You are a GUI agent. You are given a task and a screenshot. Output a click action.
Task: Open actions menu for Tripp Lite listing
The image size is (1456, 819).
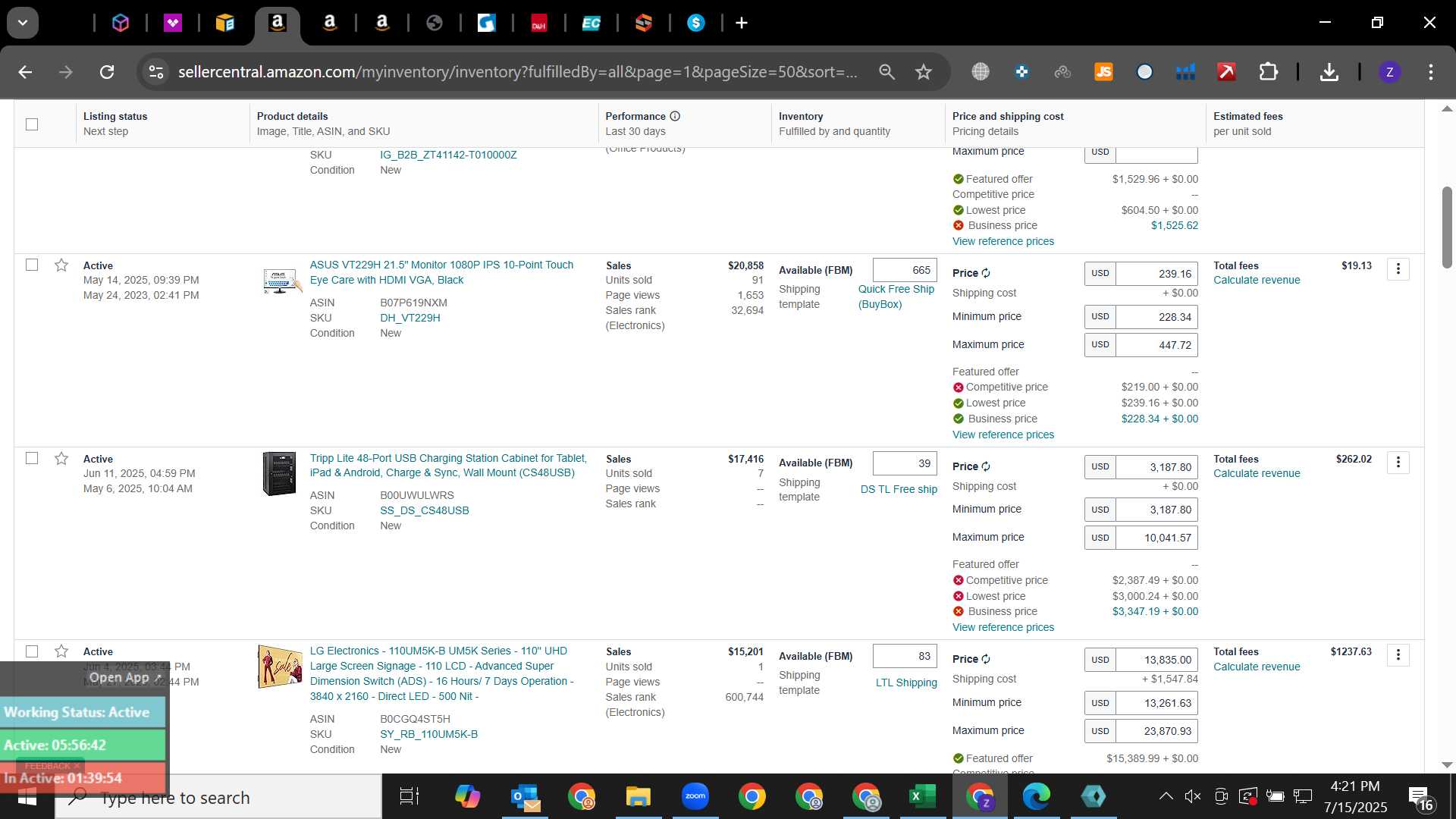tap(1398, 463)
